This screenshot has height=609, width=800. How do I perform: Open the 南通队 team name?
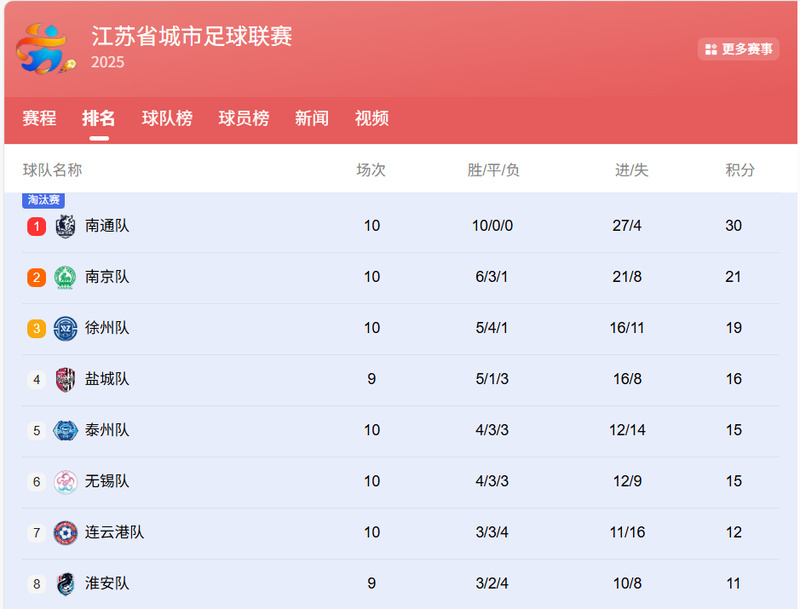click(x=107, y=225)
